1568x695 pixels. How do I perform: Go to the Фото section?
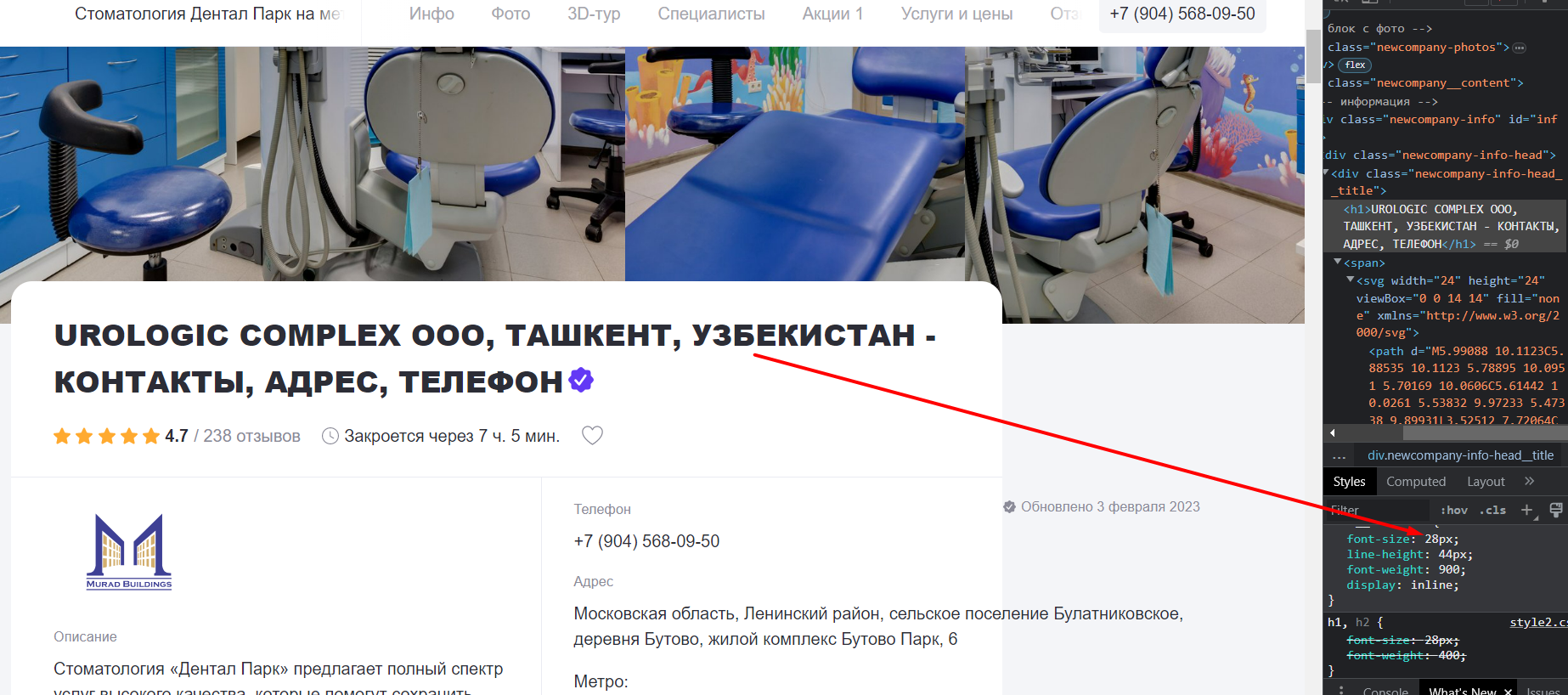point(510,14)
